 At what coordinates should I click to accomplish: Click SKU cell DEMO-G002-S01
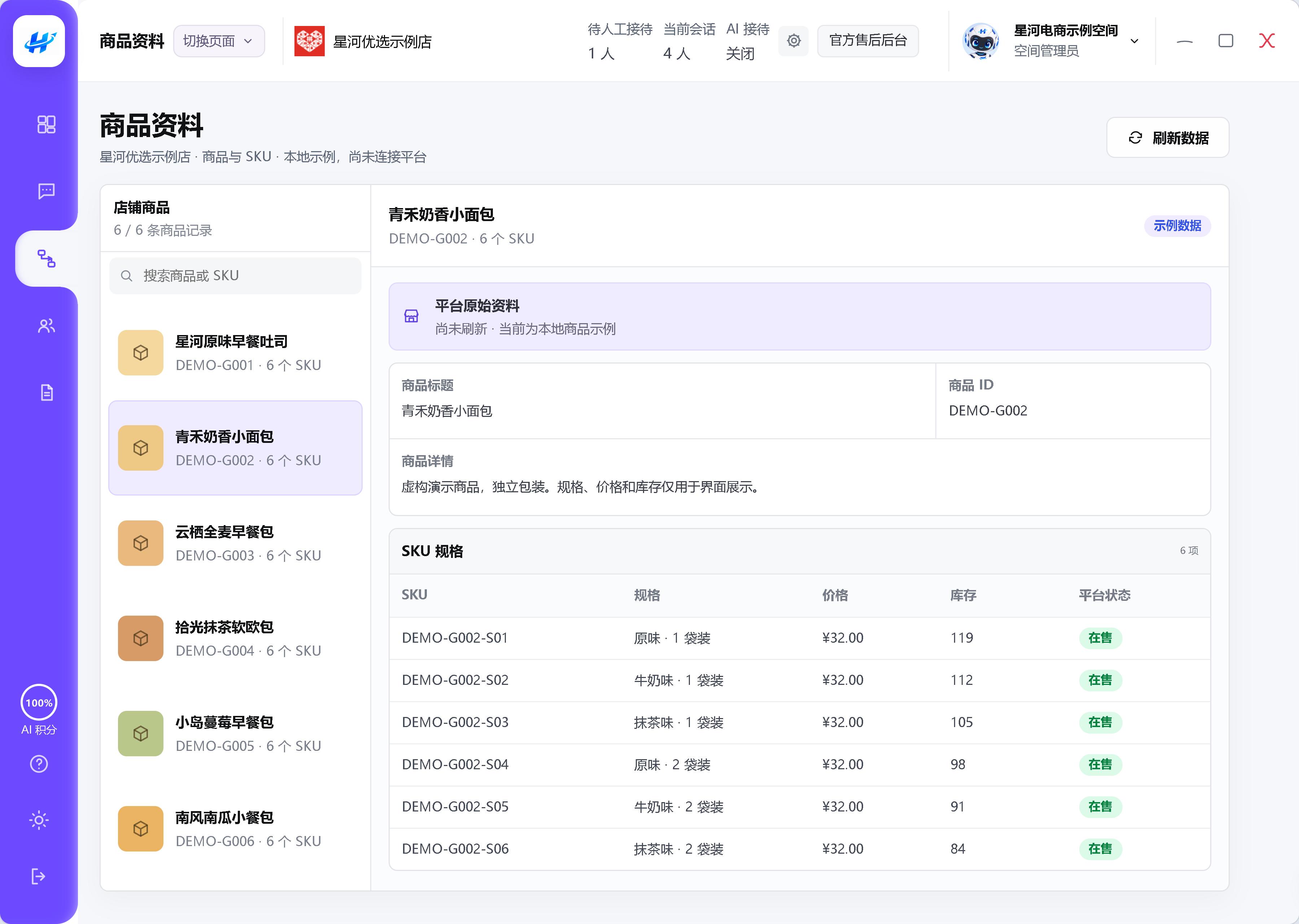(x=454, y=638)
